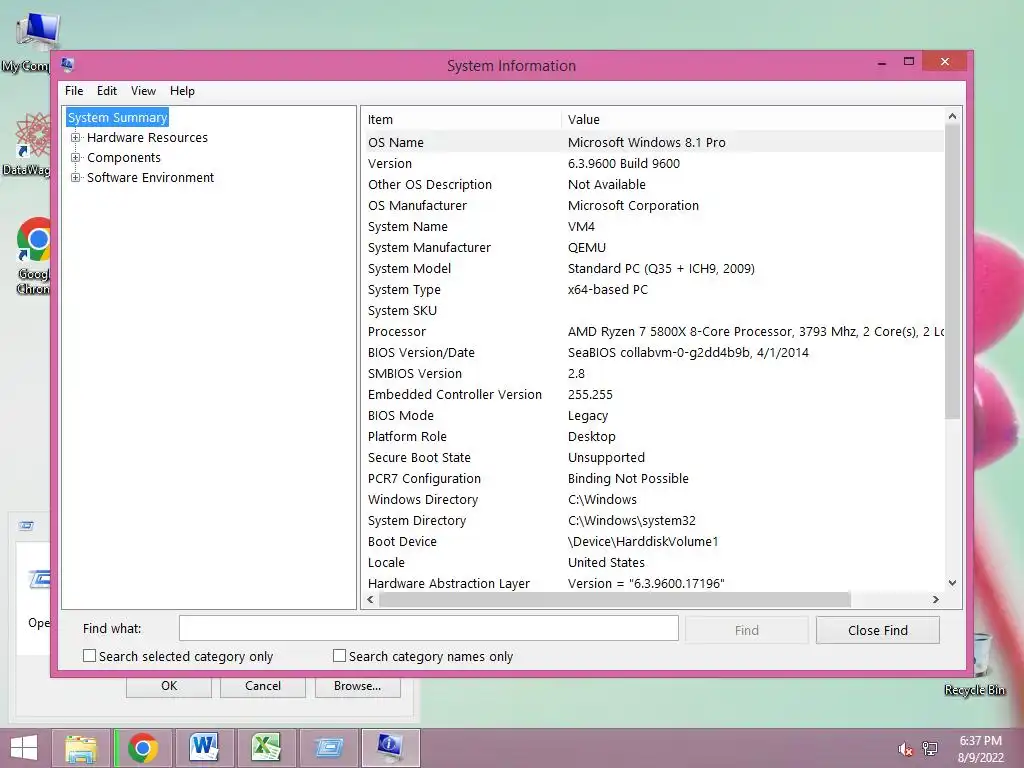Click the horizontal scrollbar thumb in details pane
Screen dimensions: 1024x768
click(615, 600)
